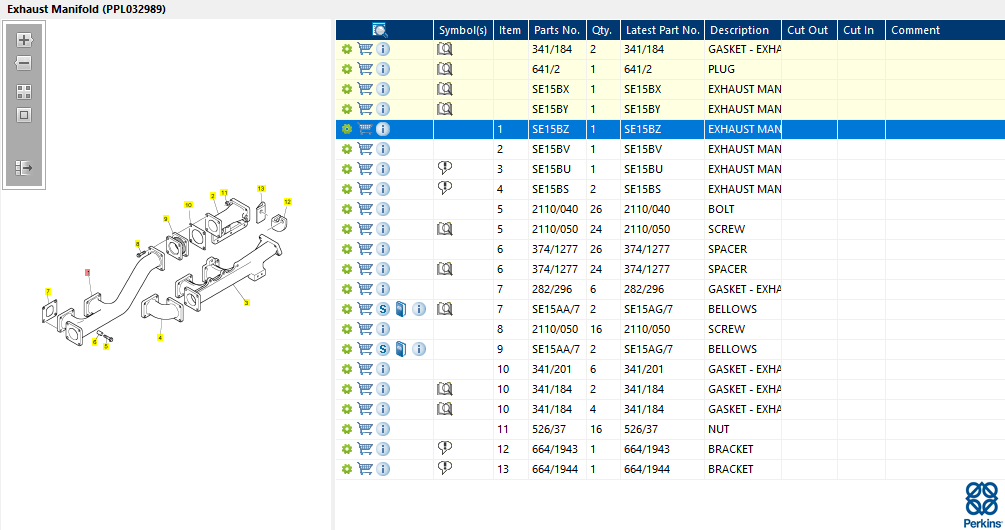Image resolution: width=1005 pixels, height=530 pixels.
Task: Open the note symbol on the SE15BS row
Action: (x=445, y=188)
